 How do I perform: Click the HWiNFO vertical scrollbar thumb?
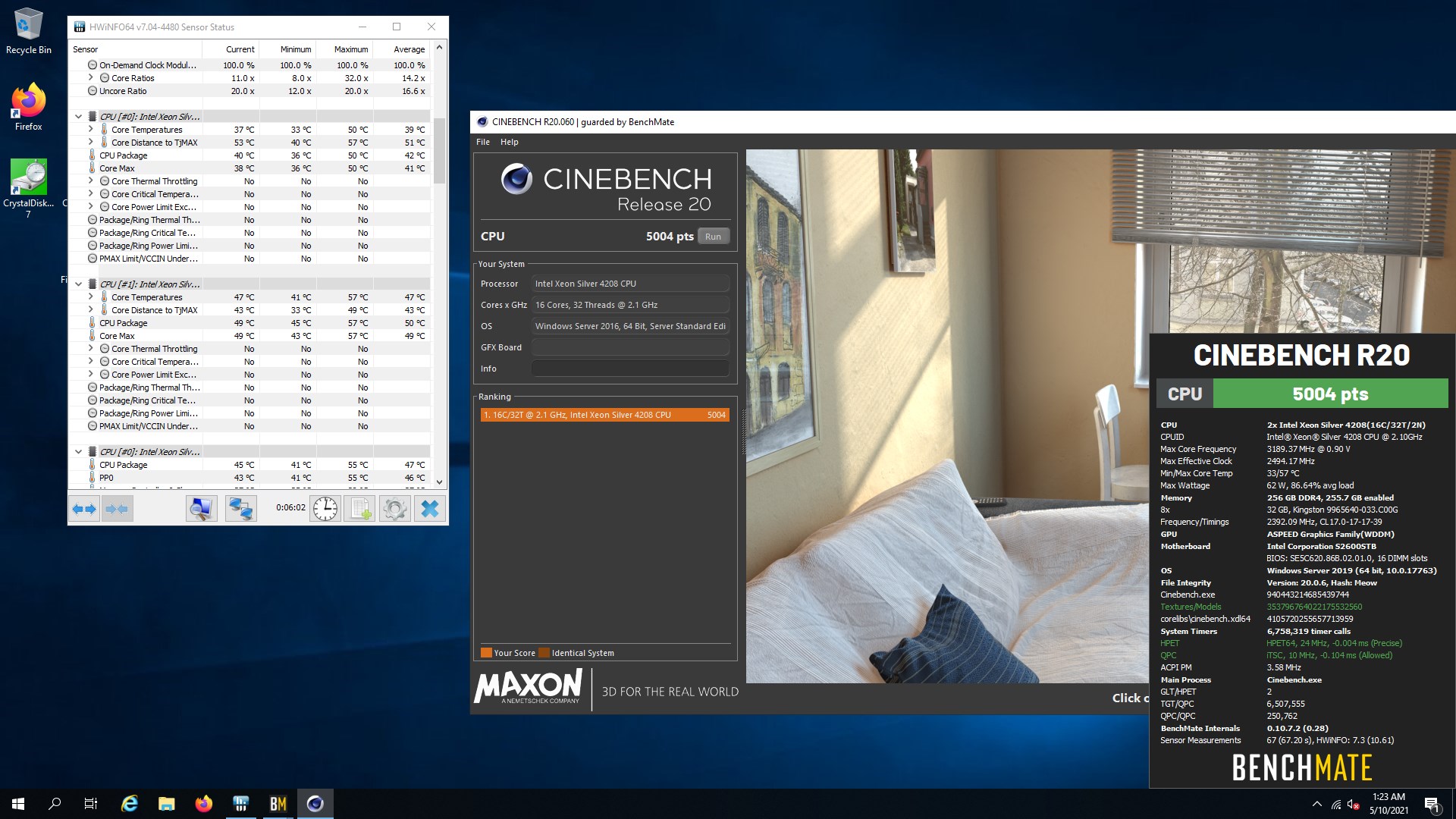tap(438, 150)
